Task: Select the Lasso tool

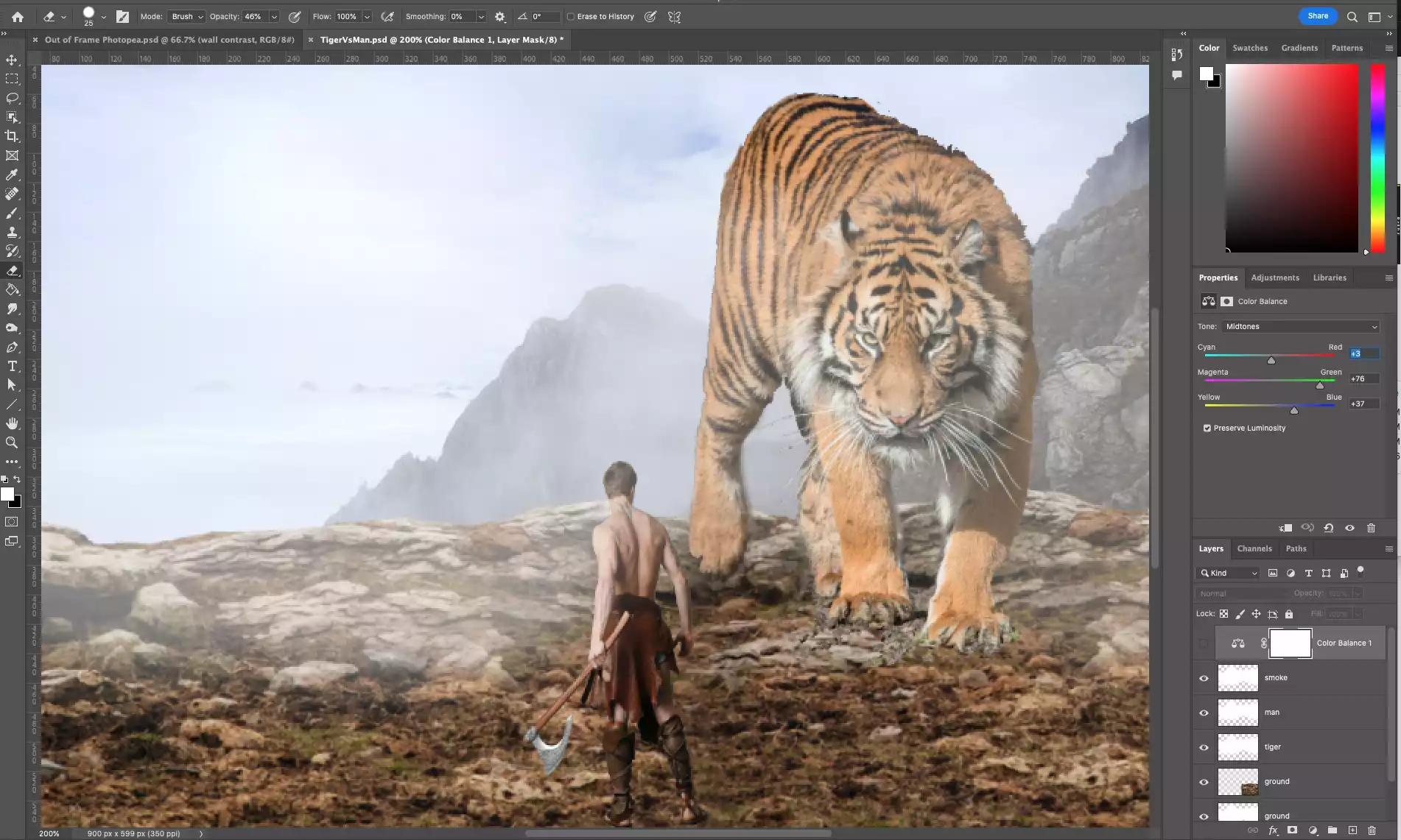Action: click(x=12, y=98)
